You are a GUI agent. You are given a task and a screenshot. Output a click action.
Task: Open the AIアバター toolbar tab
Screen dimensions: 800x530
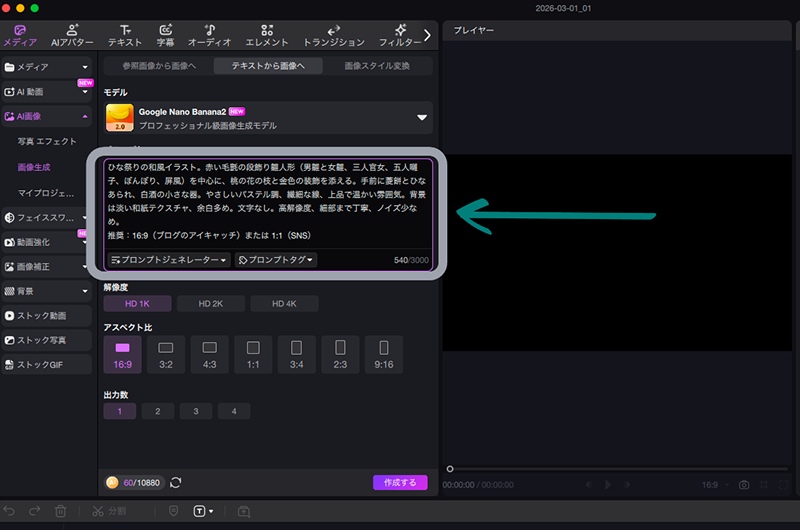[71, 35]
